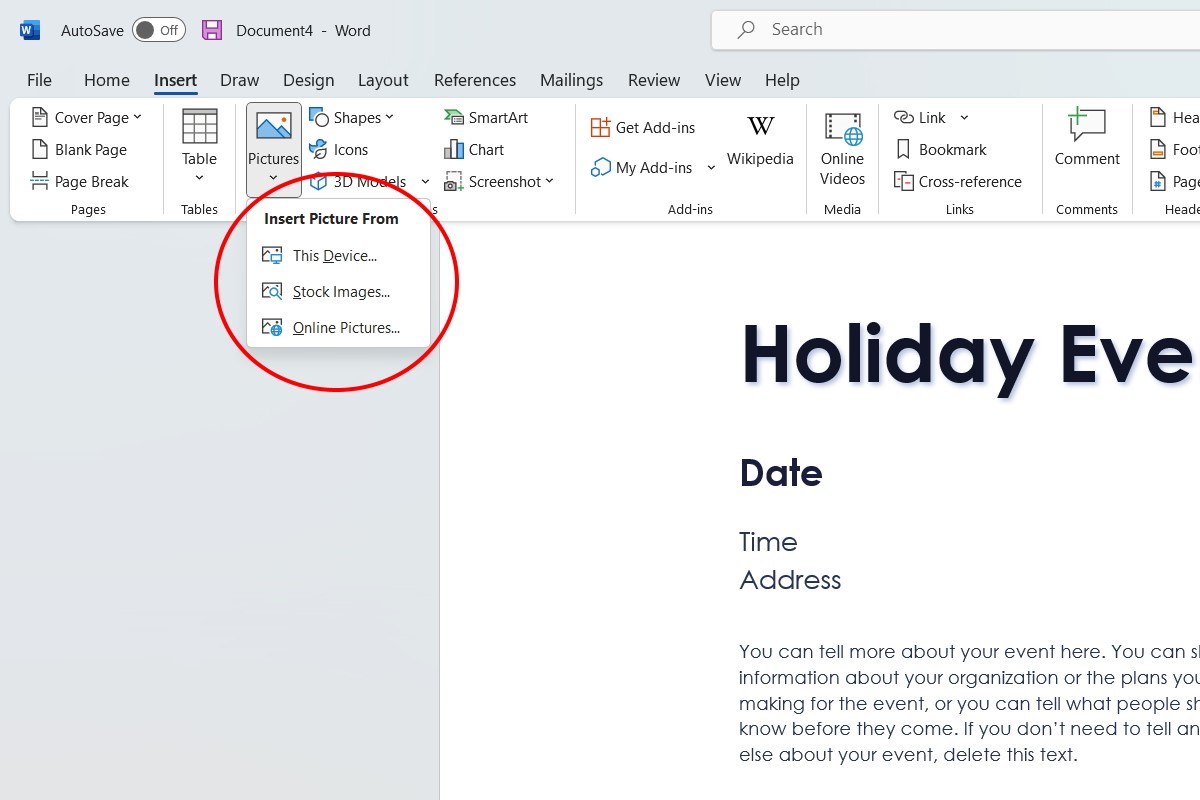Insert a SmartArt graphic
Viewport: 1200px width, 800px height.
coord(486,117)
